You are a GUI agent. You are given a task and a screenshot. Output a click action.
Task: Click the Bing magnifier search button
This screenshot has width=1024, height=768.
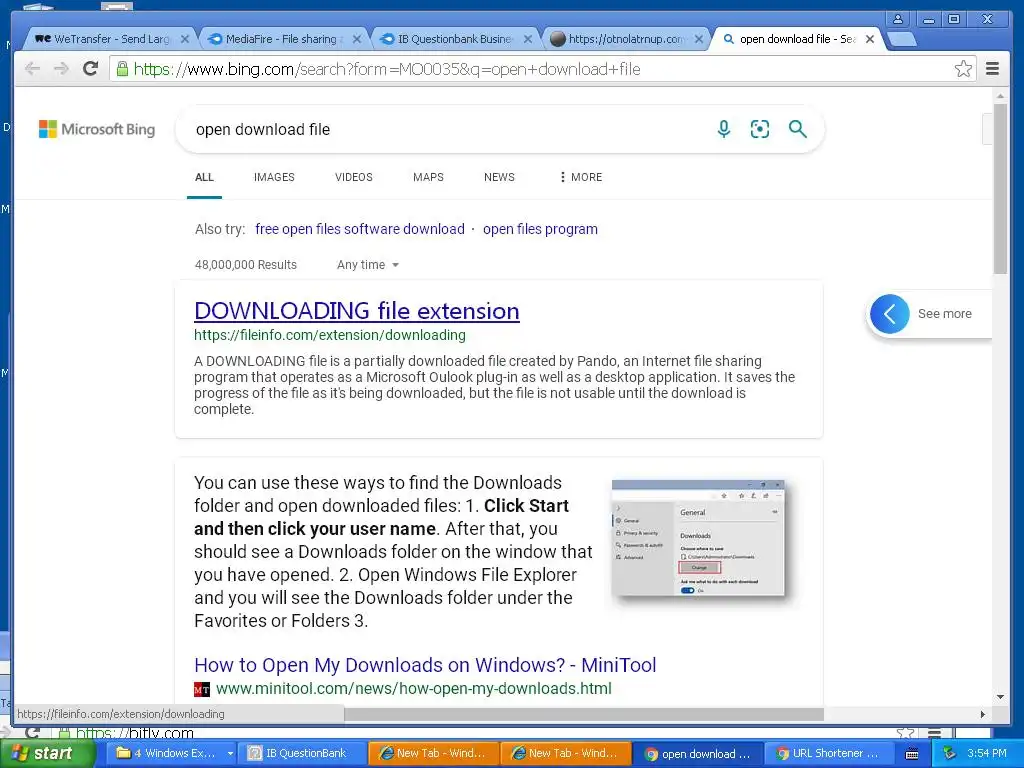pyautogui.click(x=797, y=129)
